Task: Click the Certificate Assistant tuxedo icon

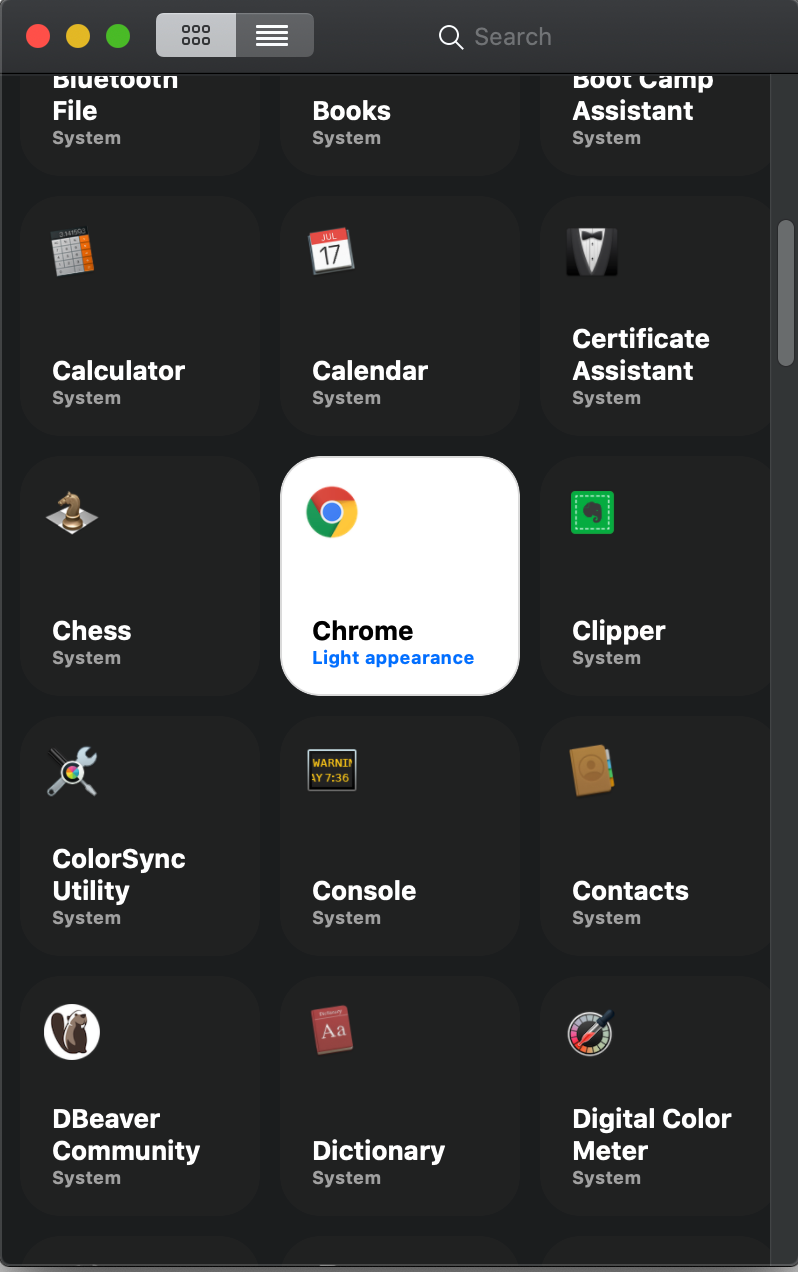Action: tap(592, 252)
